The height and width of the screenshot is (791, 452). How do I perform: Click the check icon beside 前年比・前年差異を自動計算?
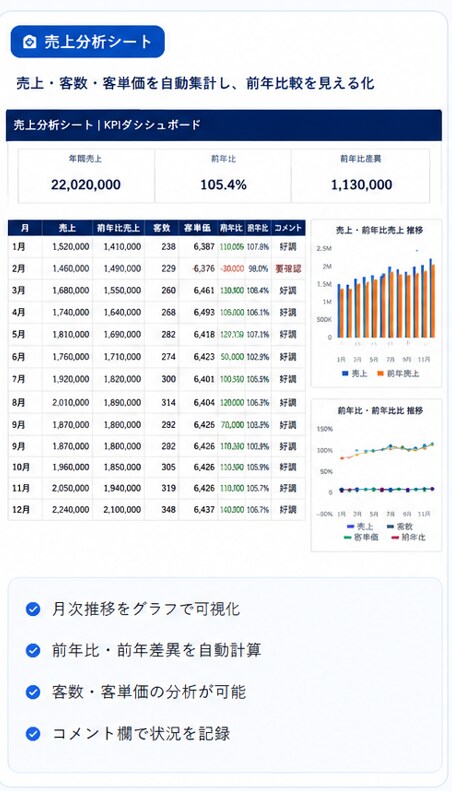coord(33,650)
